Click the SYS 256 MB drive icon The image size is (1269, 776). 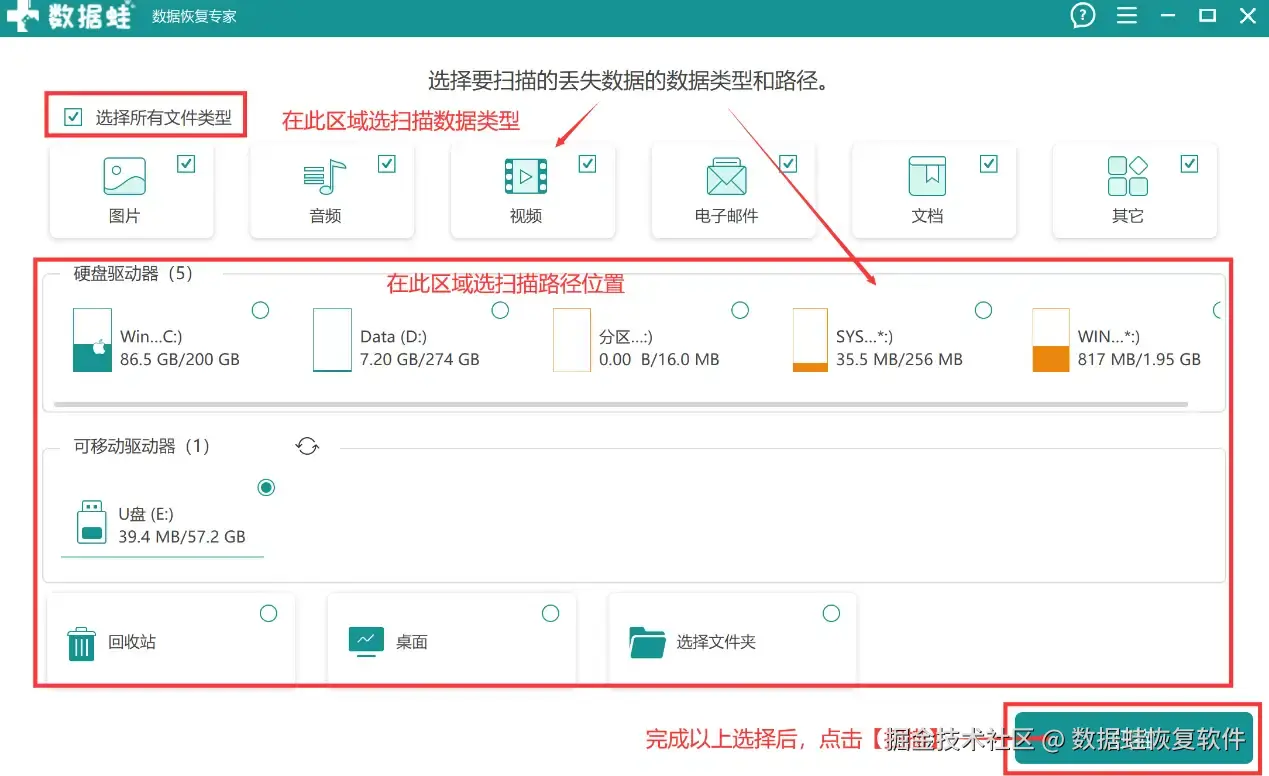click(810, 340)
